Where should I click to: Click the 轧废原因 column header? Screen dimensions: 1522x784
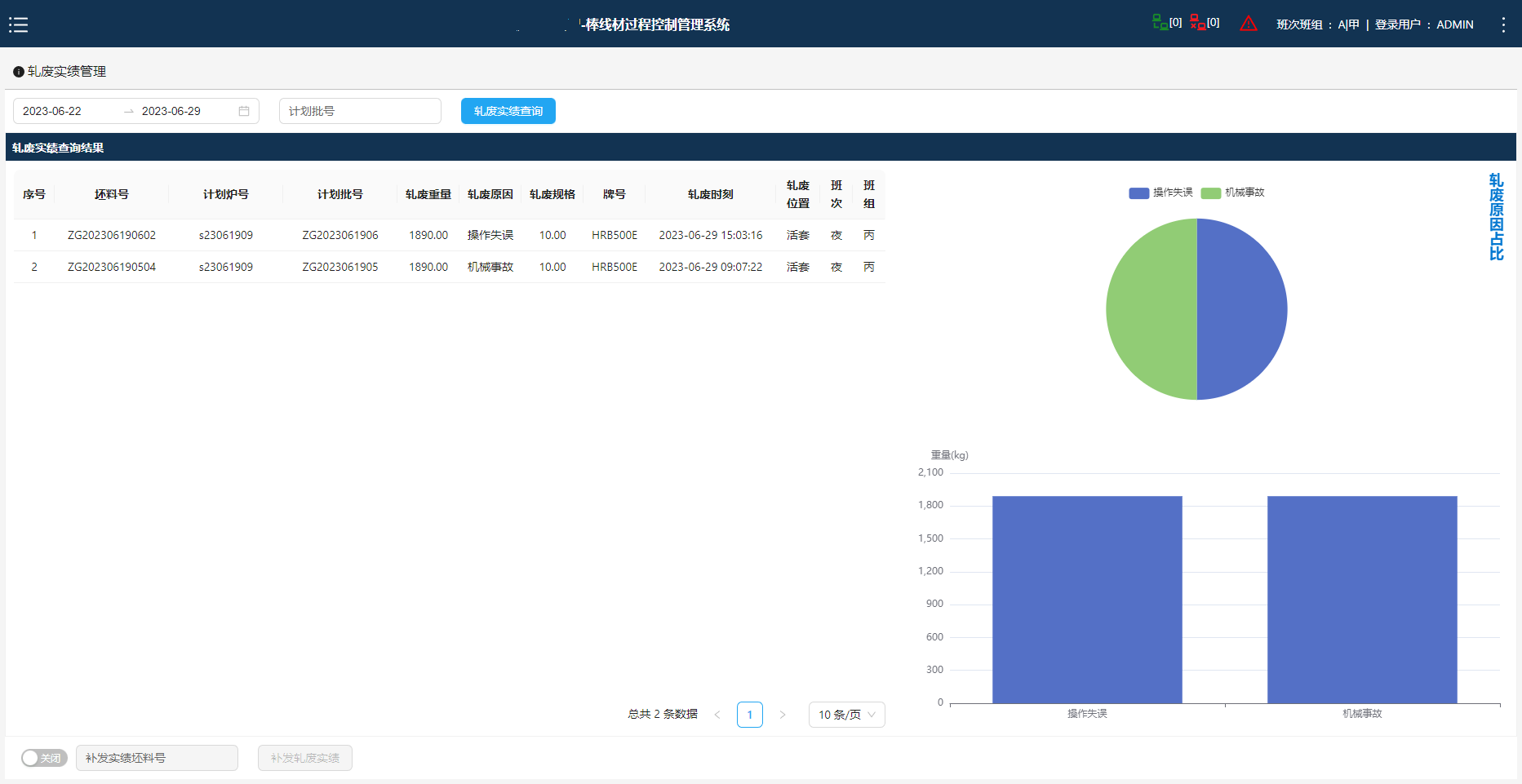point(490,194)
